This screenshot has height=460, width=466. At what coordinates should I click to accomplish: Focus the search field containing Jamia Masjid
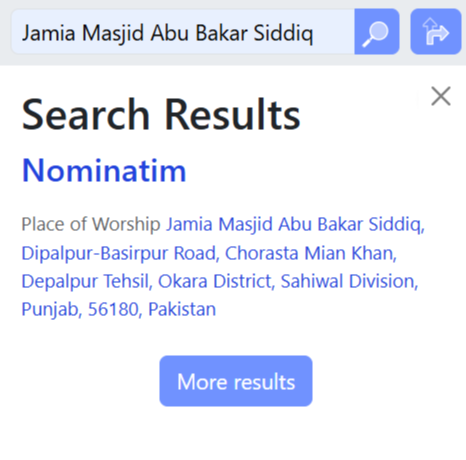point(183,32)
